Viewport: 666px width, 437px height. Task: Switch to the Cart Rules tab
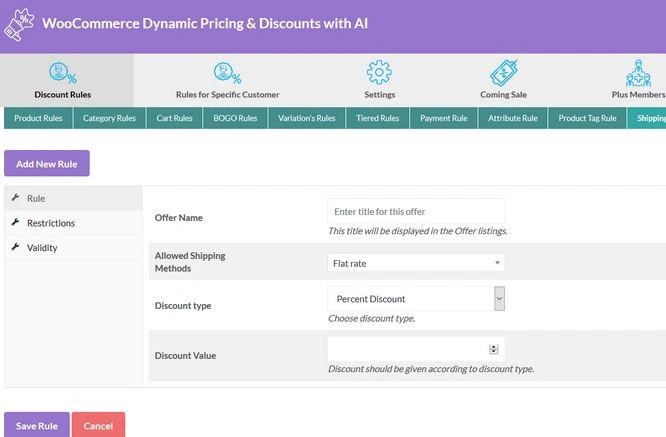(x=175, y=118)
